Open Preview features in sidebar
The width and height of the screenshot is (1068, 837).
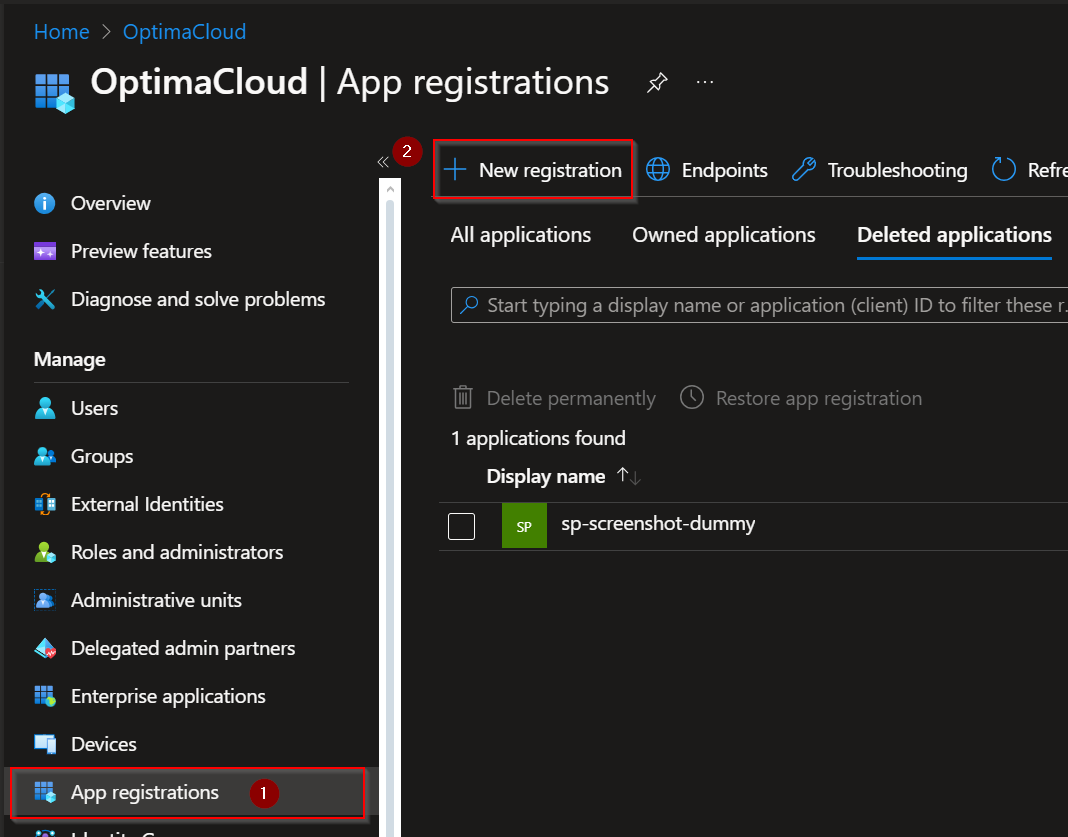[141, 251]
